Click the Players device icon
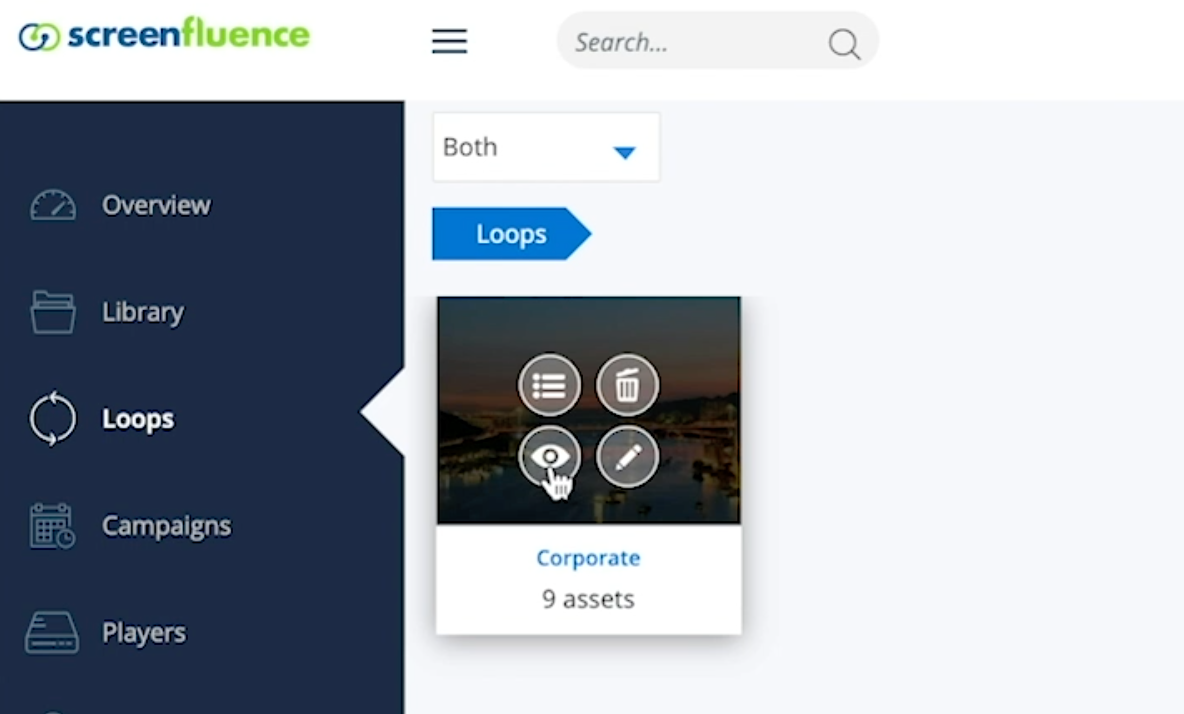 [x=52, y=632]
